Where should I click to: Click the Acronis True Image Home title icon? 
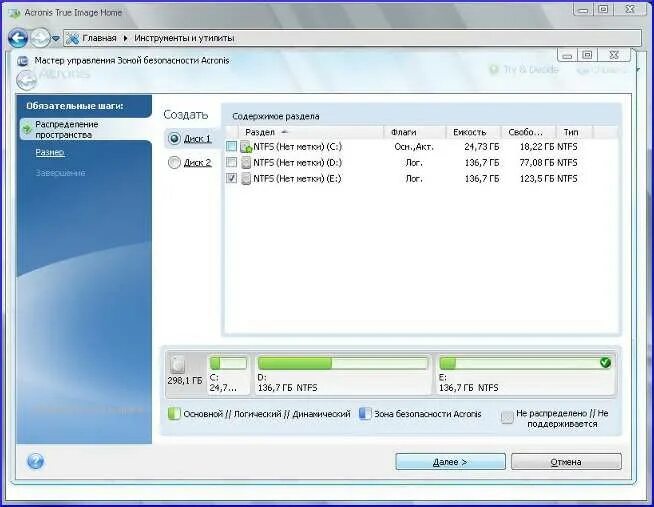pos(15,13)
